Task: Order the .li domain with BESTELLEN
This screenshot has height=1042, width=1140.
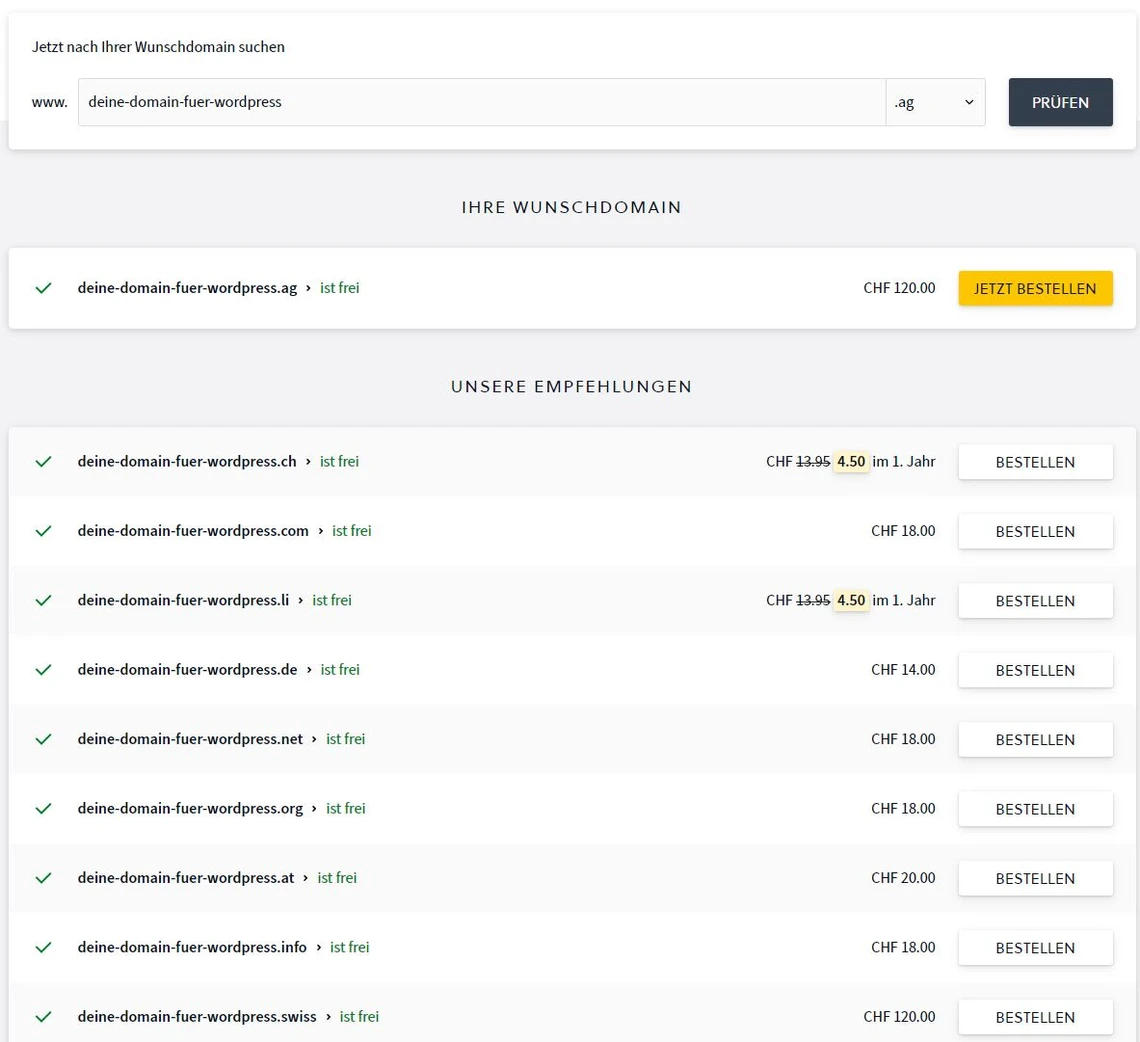Action: pos(1035,601)
